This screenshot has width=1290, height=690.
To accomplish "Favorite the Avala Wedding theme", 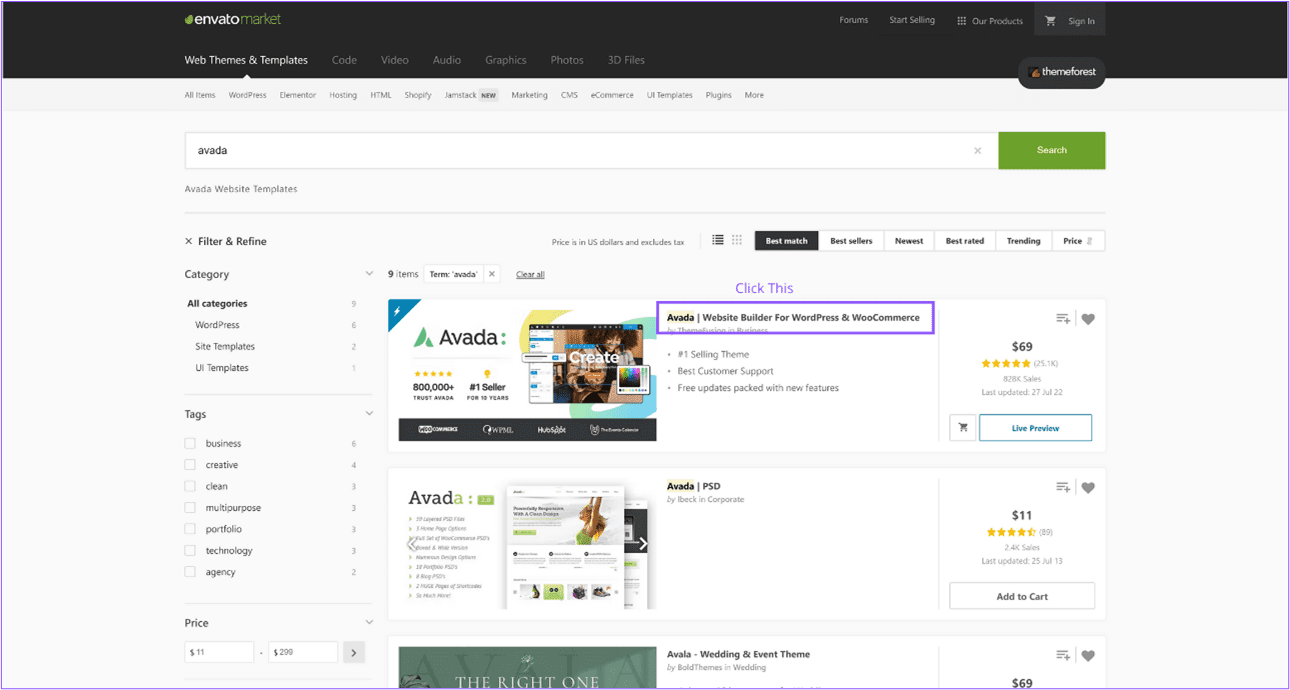I will (x=1088, y=656).
